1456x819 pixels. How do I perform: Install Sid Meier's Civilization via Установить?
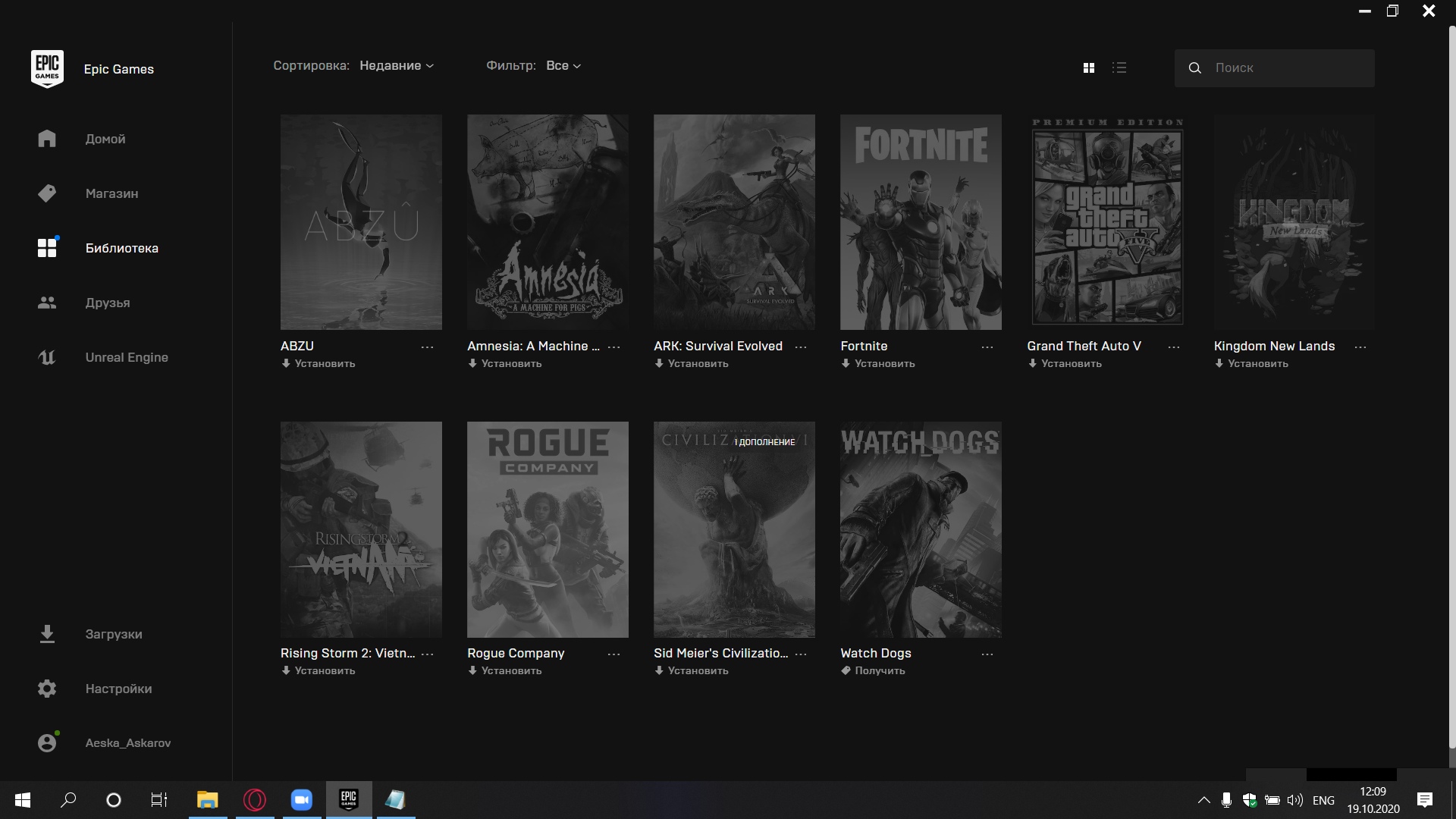[x=692, y=671]
